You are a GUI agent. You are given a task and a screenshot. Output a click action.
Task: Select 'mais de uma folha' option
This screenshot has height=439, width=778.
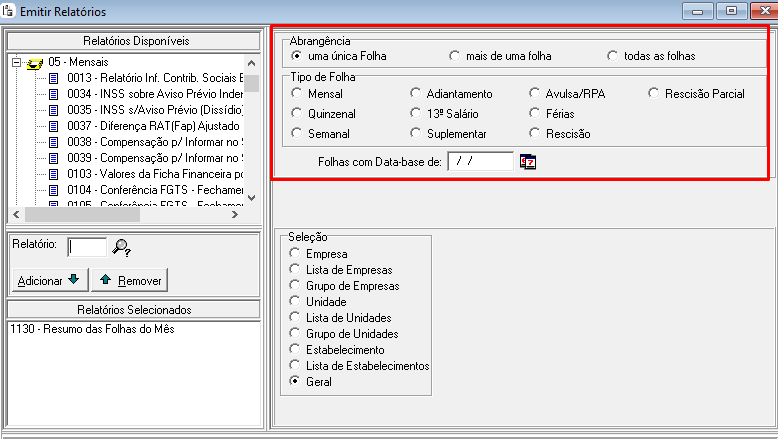pos(455,56)
